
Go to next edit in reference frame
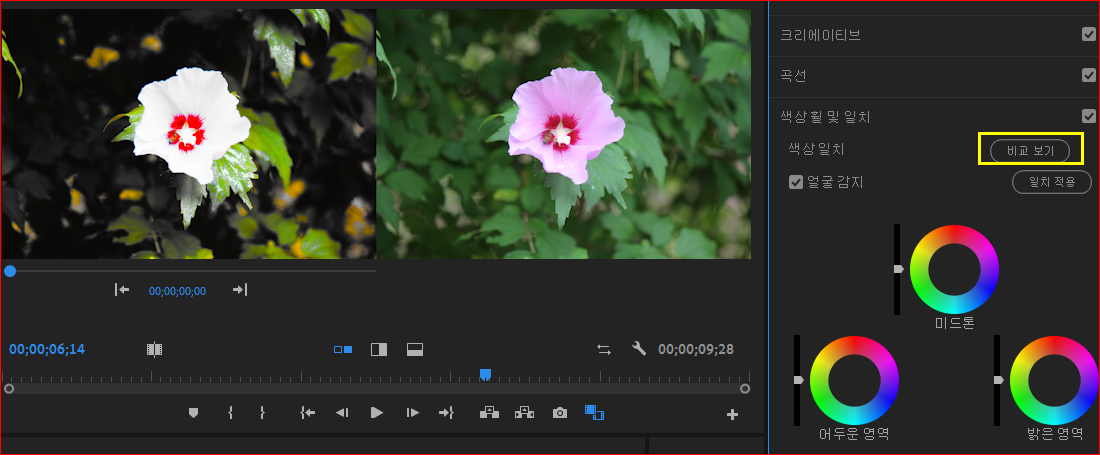(240, 290)
